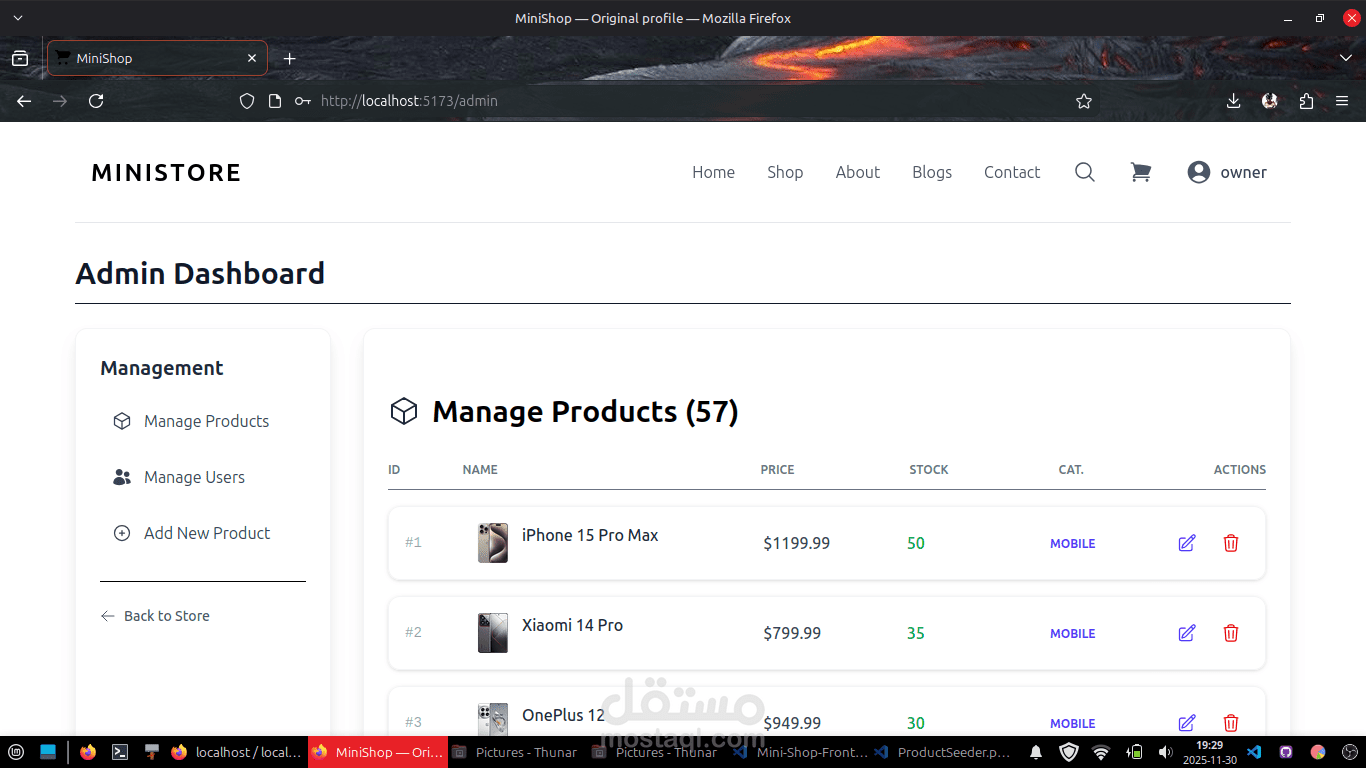1366x768 pixels.
Task: Click the MOBILE tag in Xiaomi row
Action: click(1072, 634)
